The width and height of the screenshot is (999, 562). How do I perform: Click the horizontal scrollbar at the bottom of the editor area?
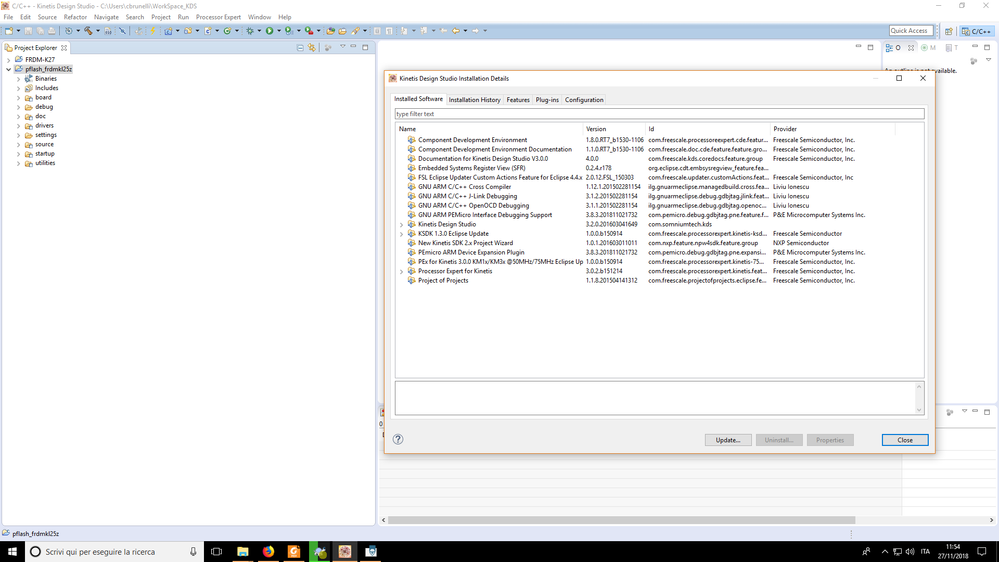click(621, 520)
